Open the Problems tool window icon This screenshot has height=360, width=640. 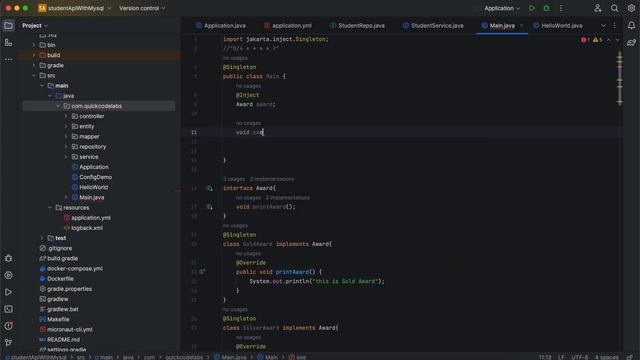click(8, 326)
